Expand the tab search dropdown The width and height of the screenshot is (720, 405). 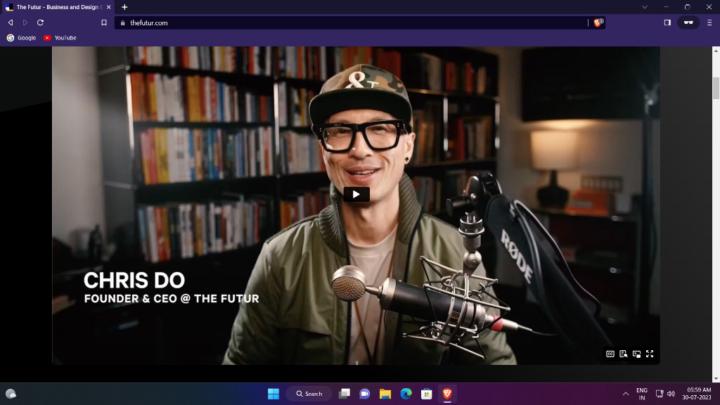645,7
